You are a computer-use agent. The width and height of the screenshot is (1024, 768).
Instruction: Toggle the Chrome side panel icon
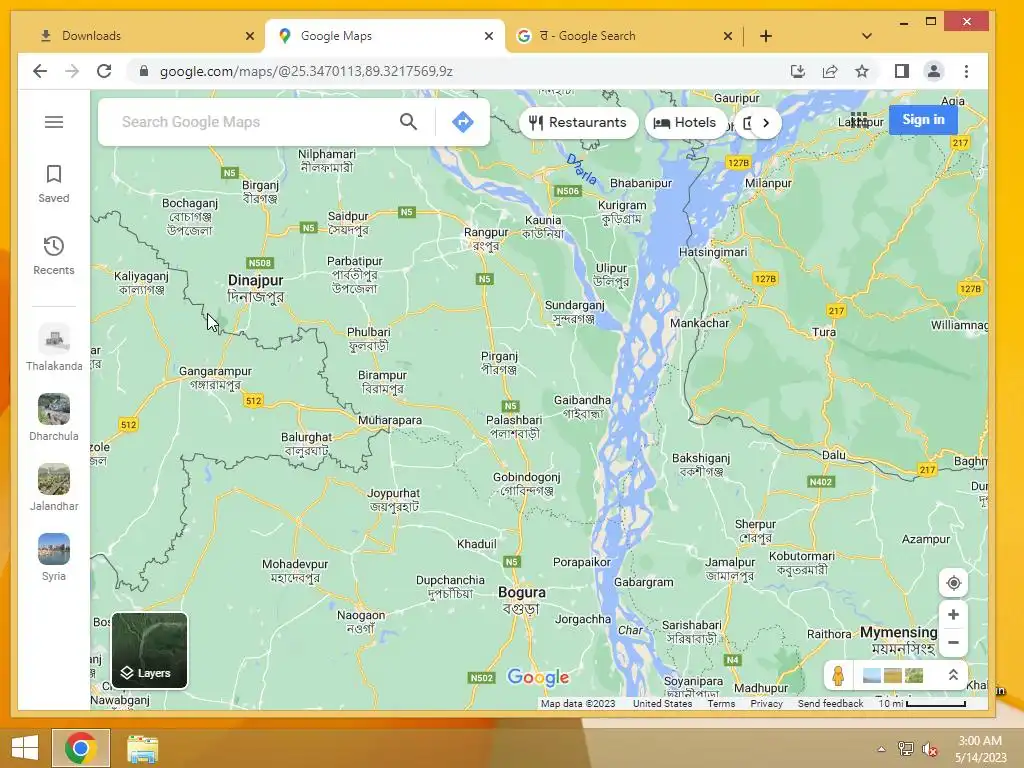point(901,71)
